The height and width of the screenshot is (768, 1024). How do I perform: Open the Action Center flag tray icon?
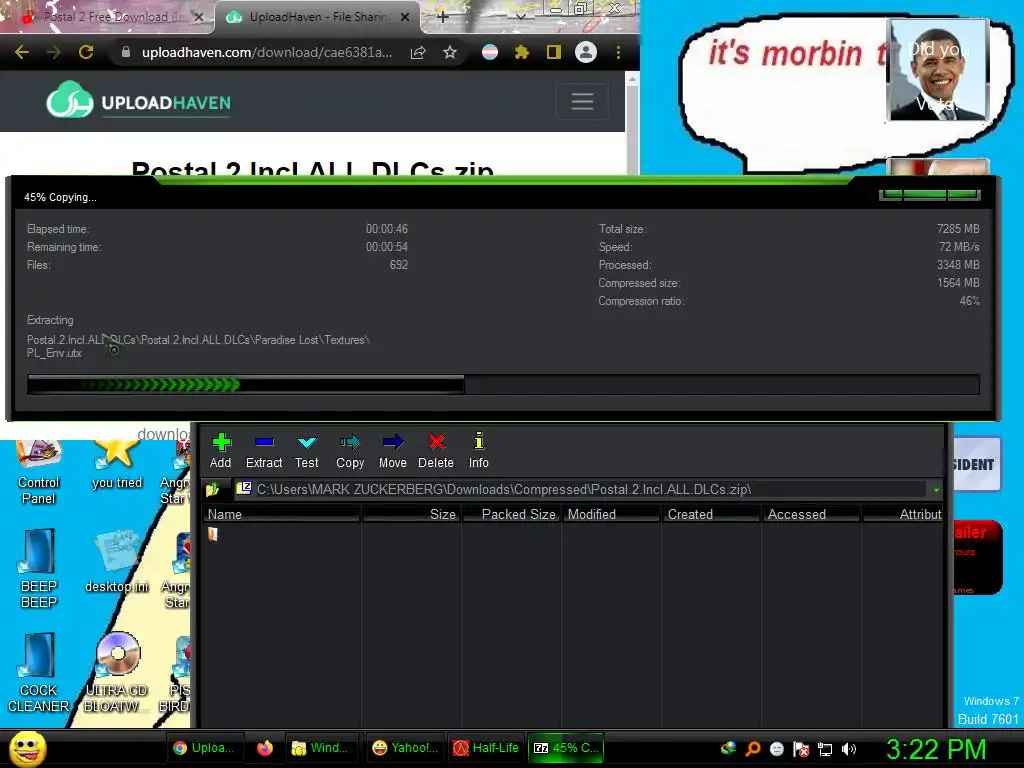[801, 749]
